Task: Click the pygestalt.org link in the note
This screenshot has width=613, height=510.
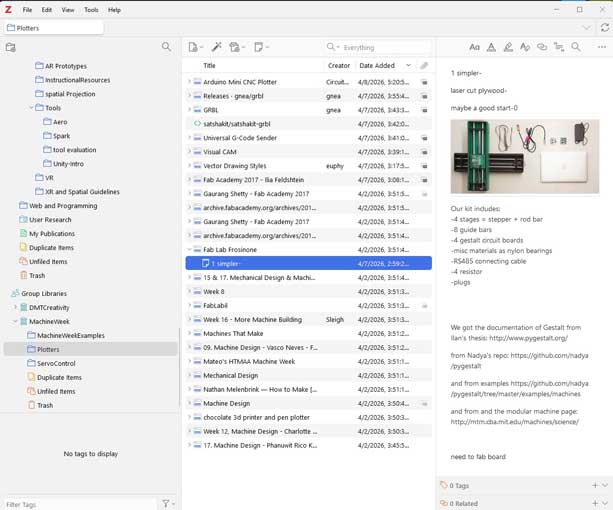Action: [x=528, y=338]
